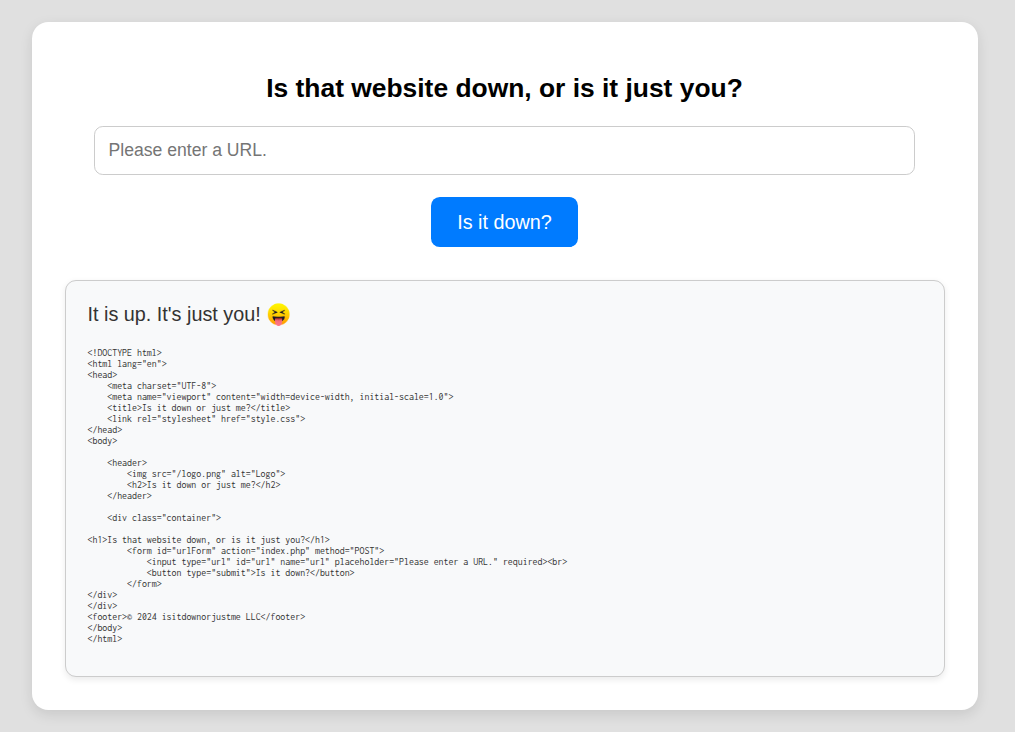Image resolution: width=1015 pixels, height=732 pixels.
Task: Click the button type="submit" code line
Action: pos(250,572)
